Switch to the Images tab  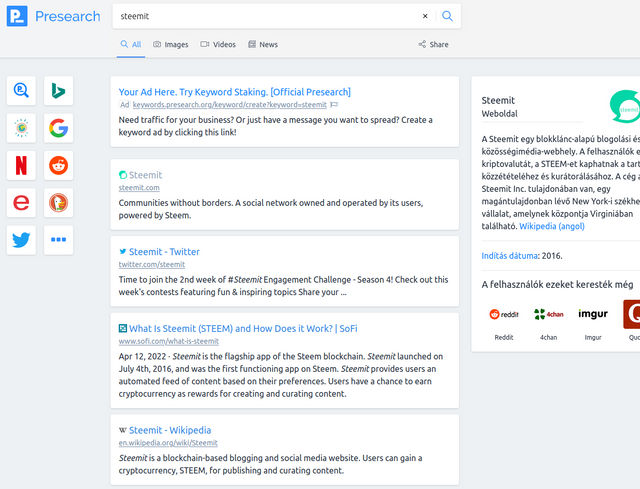point(171,44)
